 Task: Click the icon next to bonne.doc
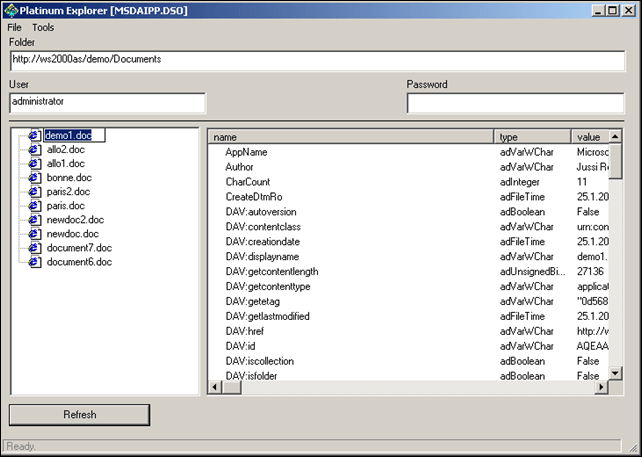click(35, 177)
